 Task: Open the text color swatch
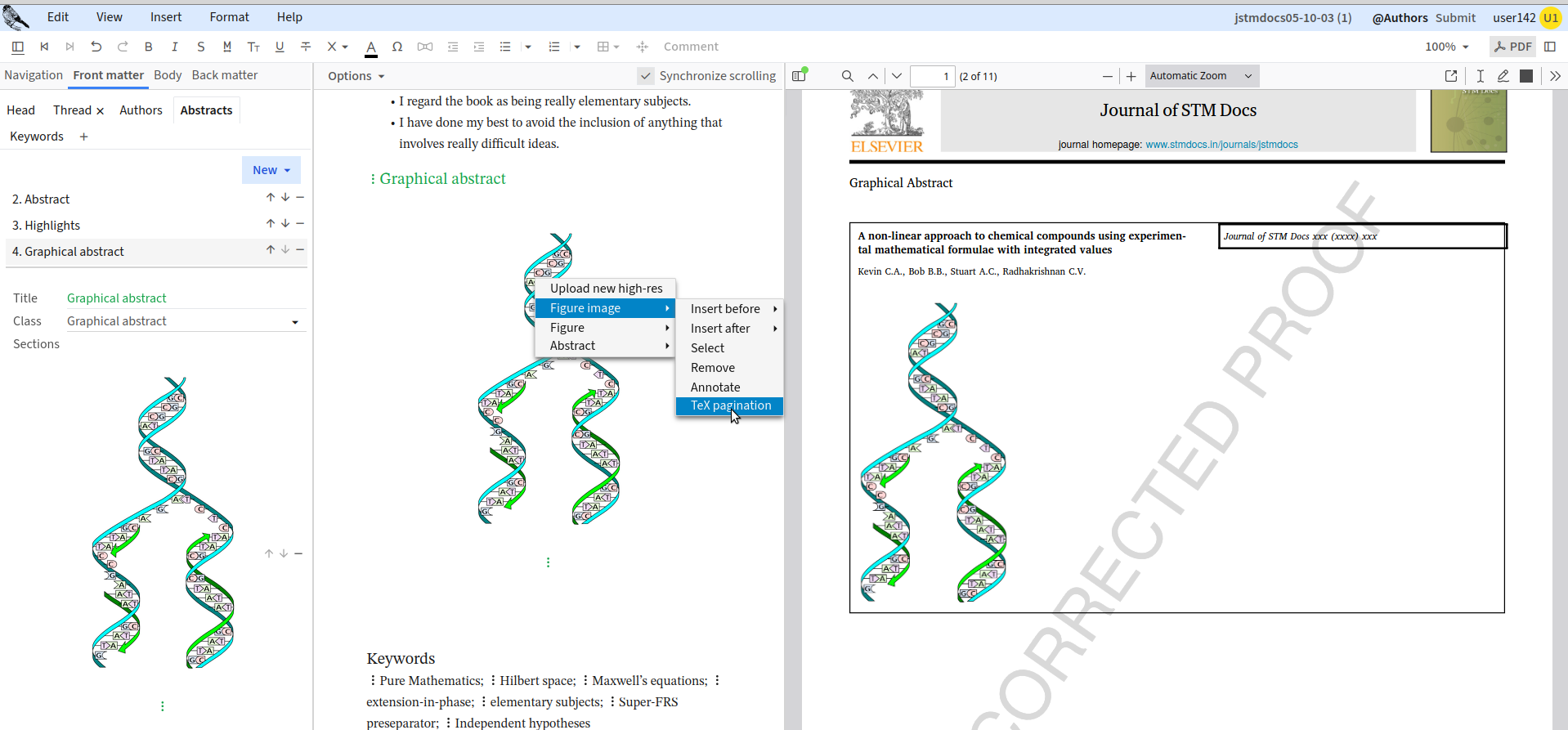click(x=371, y=47)
